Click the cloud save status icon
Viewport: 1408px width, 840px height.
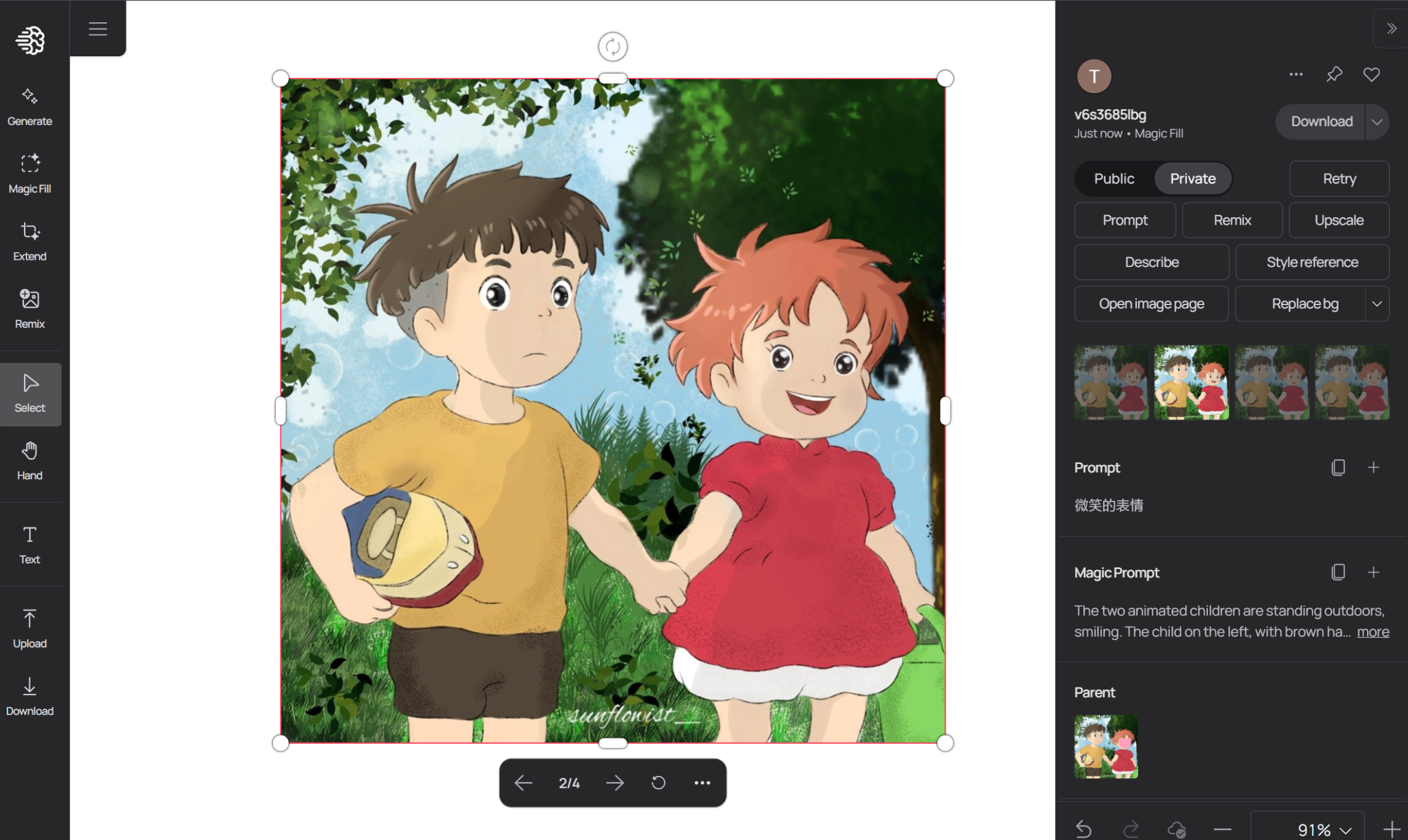[1176, 829]
